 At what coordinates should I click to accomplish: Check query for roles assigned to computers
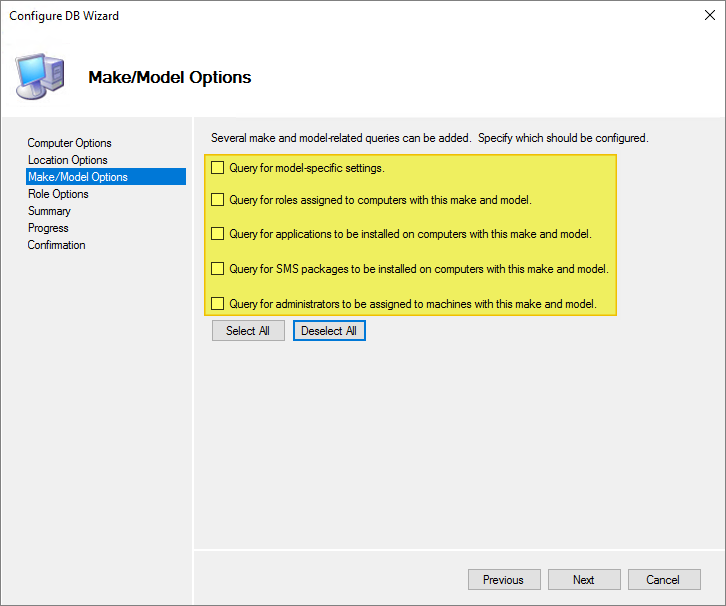click(218, 200)
